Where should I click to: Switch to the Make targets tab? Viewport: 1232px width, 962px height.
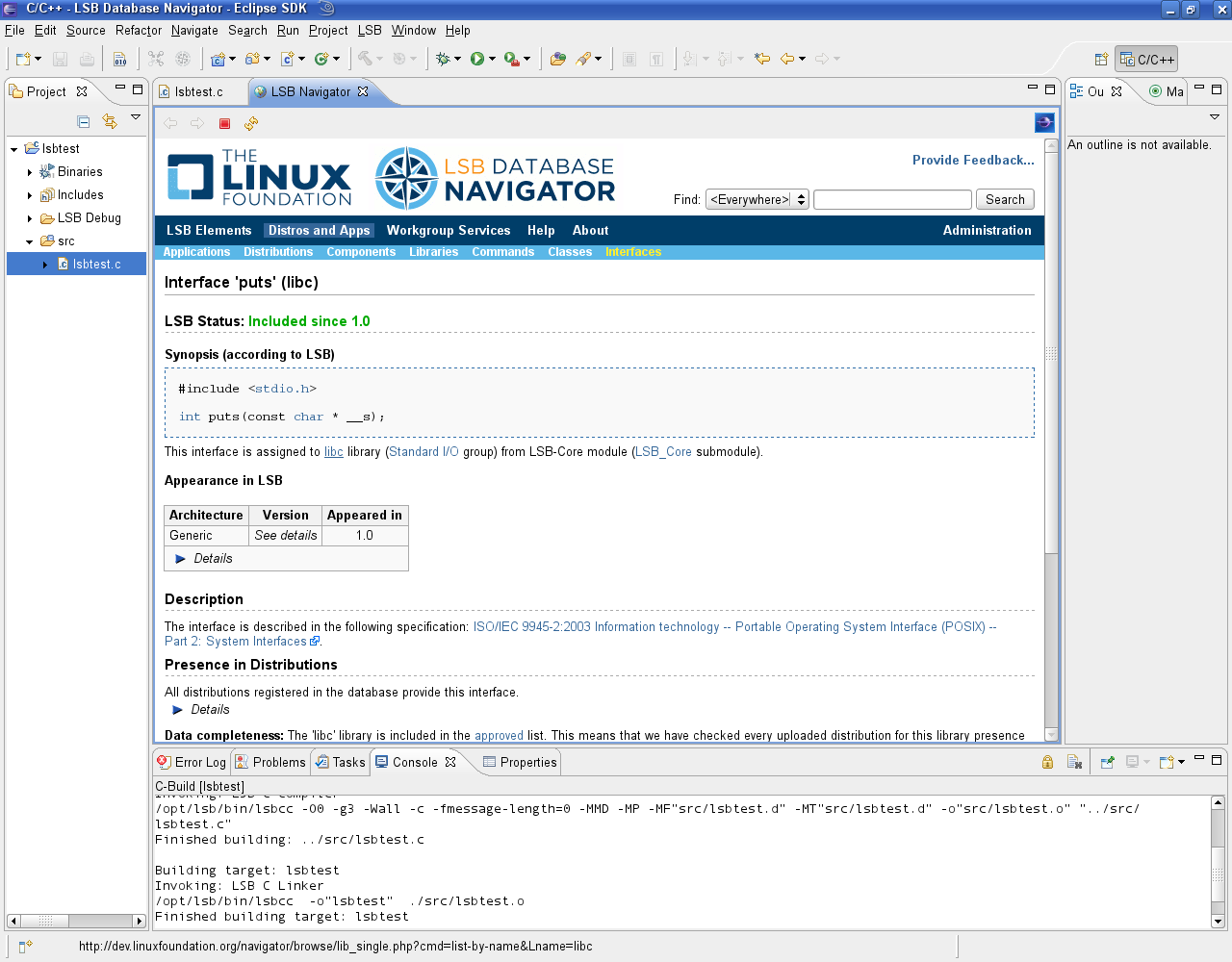(x=1167, y=91)
